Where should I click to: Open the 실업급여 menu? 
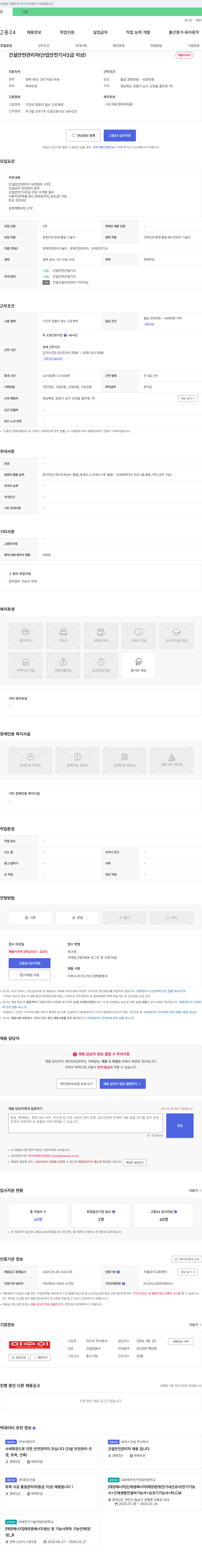coord(100,32)
